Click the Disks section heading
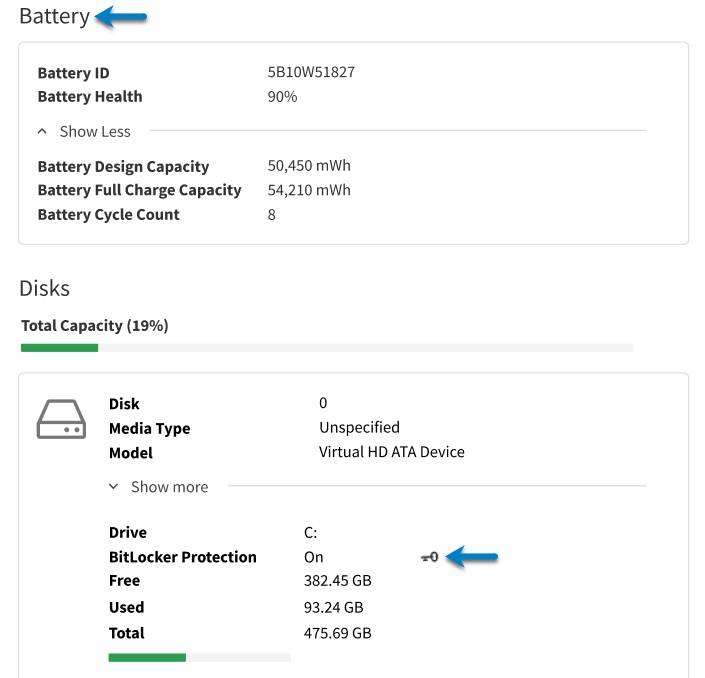This screenshot has width=705, height=678. point(45,288)
